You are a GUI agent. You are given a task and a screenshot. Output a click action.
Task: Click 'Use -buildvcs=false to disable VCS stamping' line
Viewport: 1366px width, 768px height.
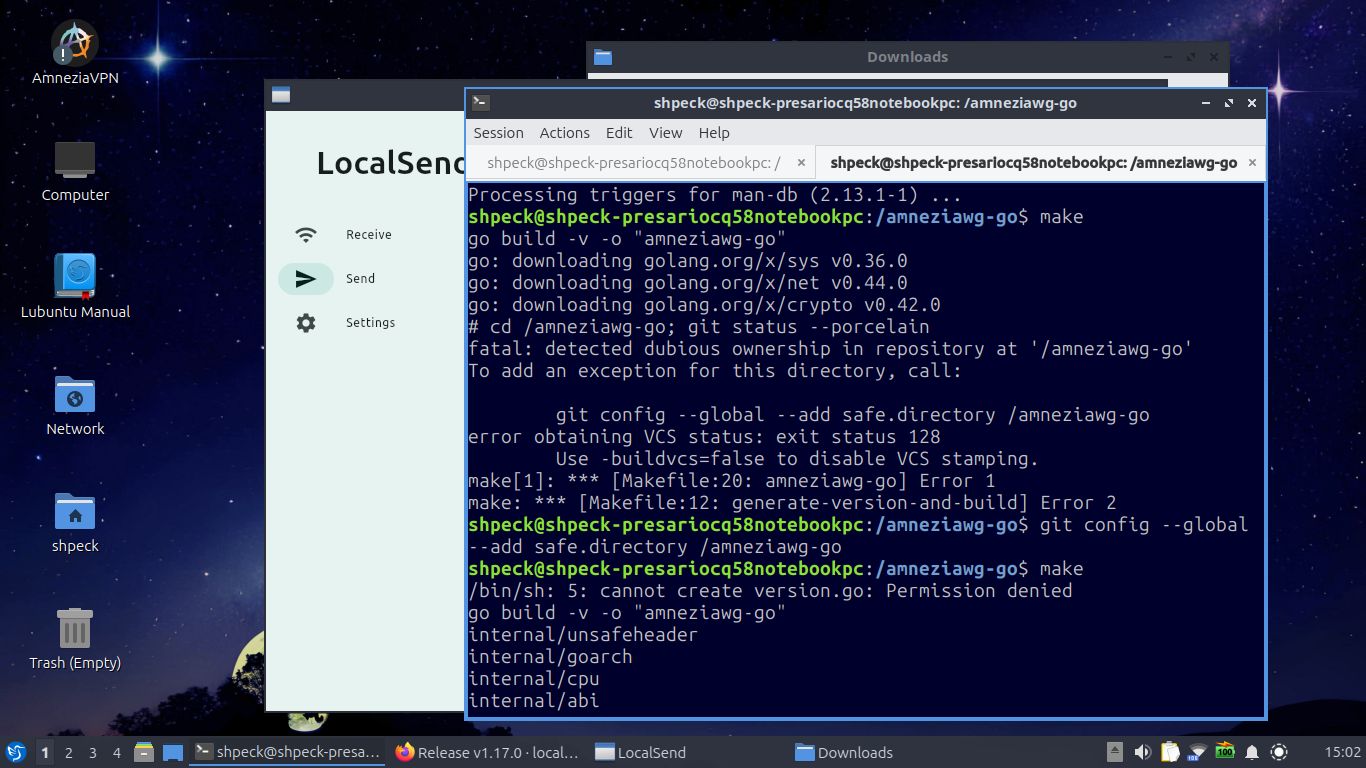click(x=797, y=459)
